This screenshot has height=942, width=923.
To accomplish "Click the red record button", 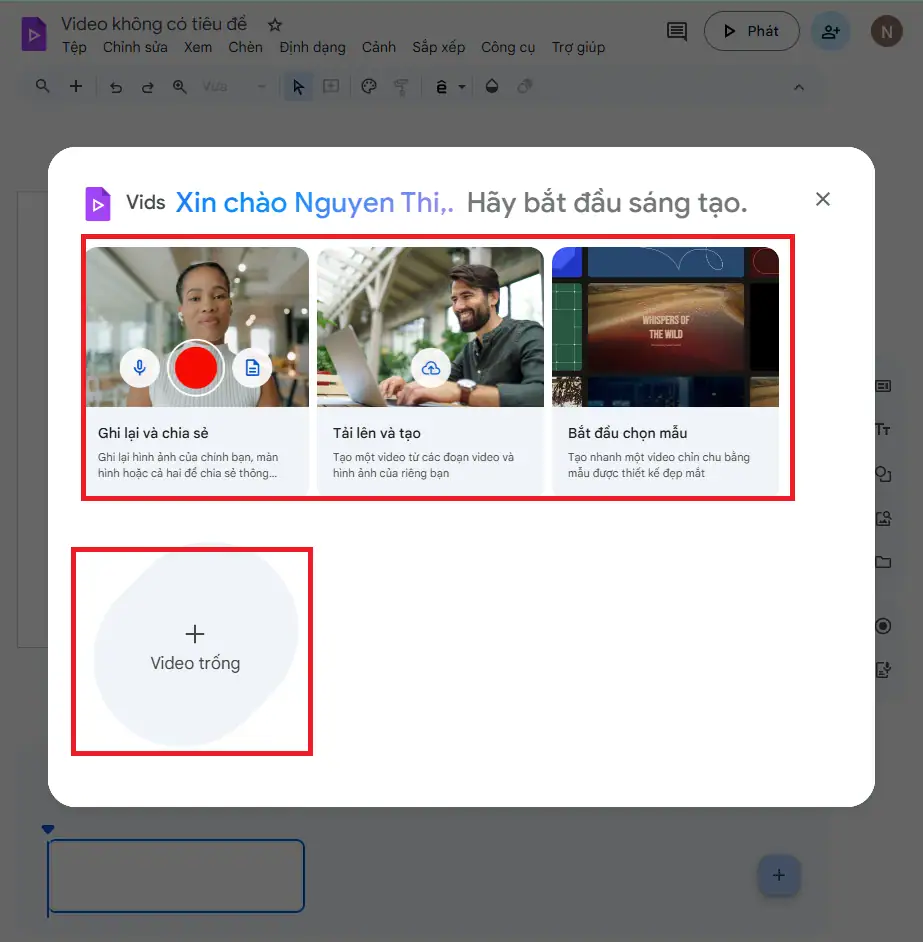I will (196, 368).
